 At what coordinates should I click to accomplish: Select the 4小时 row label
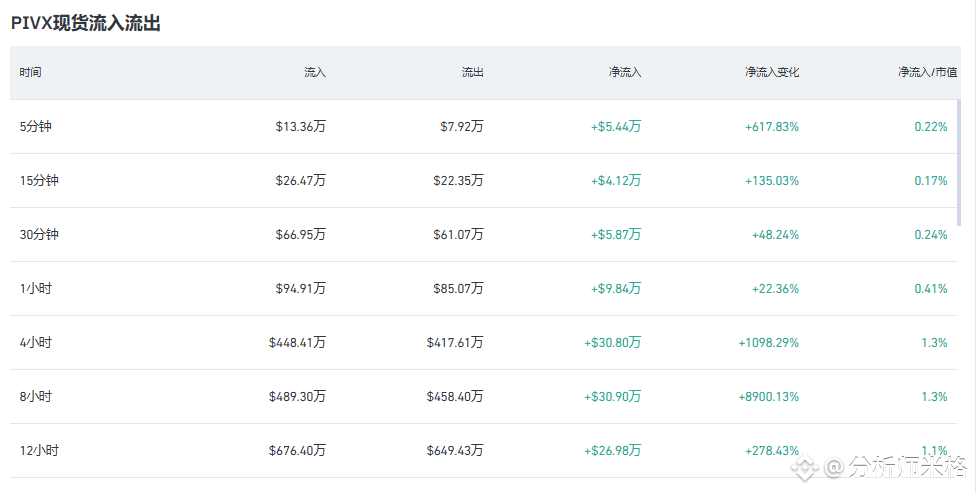[35, 343]
